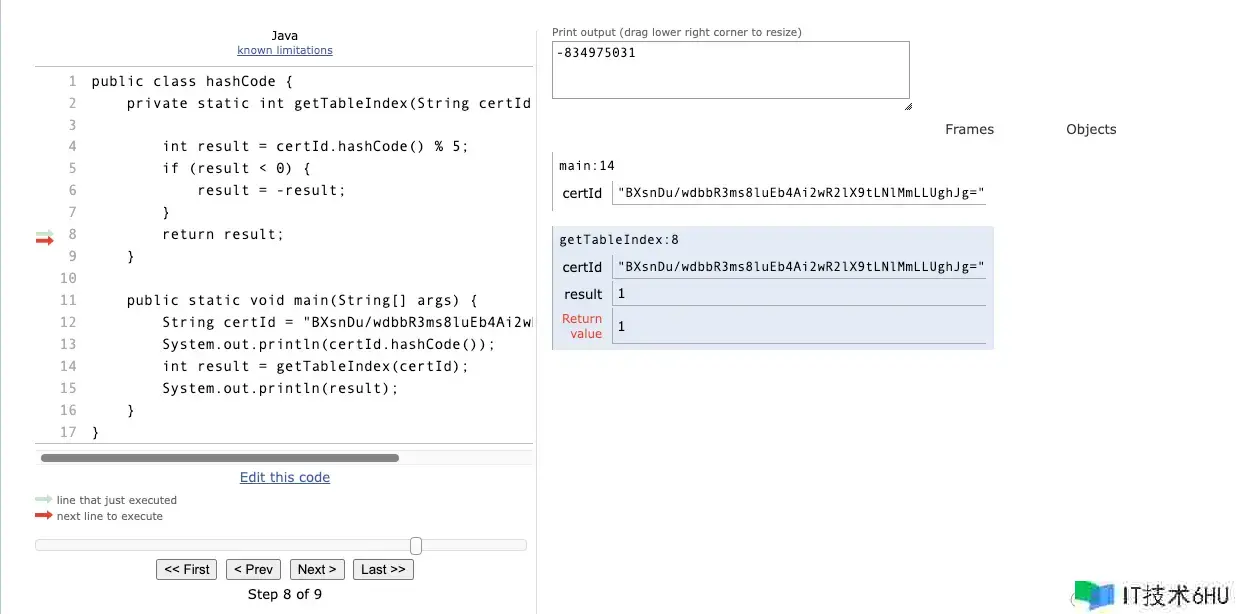Click the red next-line arrow beside line 8
Viewport: 1236px width, 614px height.
(x=44, y=240)
